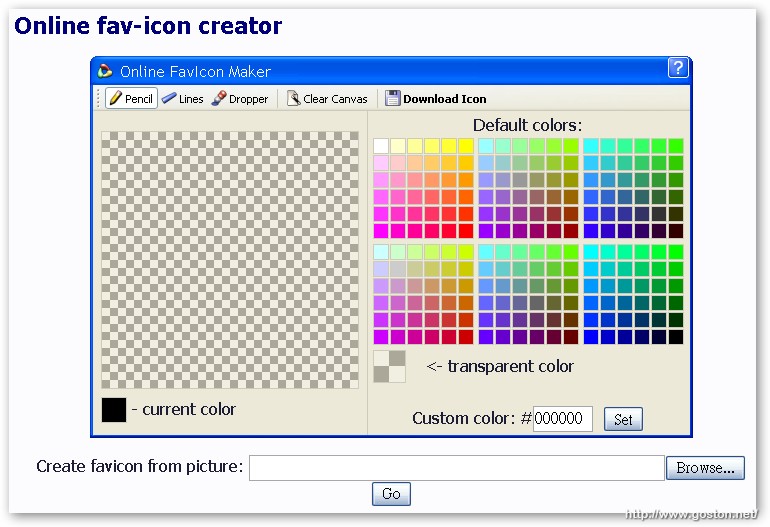Pick the pure yellow swatch beside white row
The height and width of the screenshot is (527, 770).
466,146
